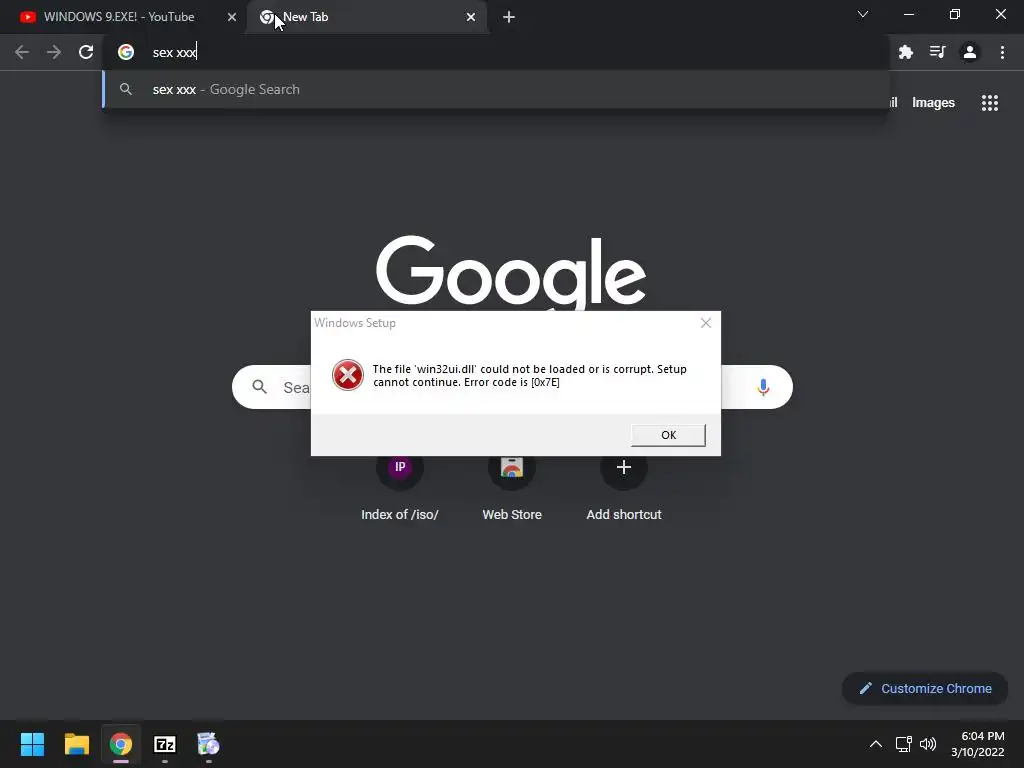Click the Google icon in address bar
1024x768 pixels.
point(126,52)
